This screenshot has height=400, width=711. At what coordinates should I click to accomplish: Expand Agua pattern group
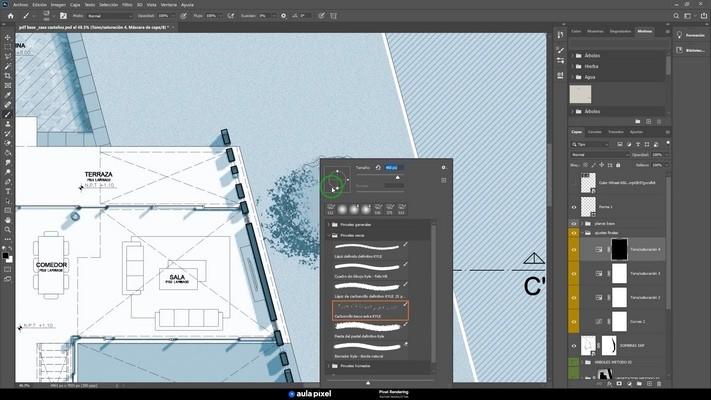pyautogui.click(x=573, y=77)
